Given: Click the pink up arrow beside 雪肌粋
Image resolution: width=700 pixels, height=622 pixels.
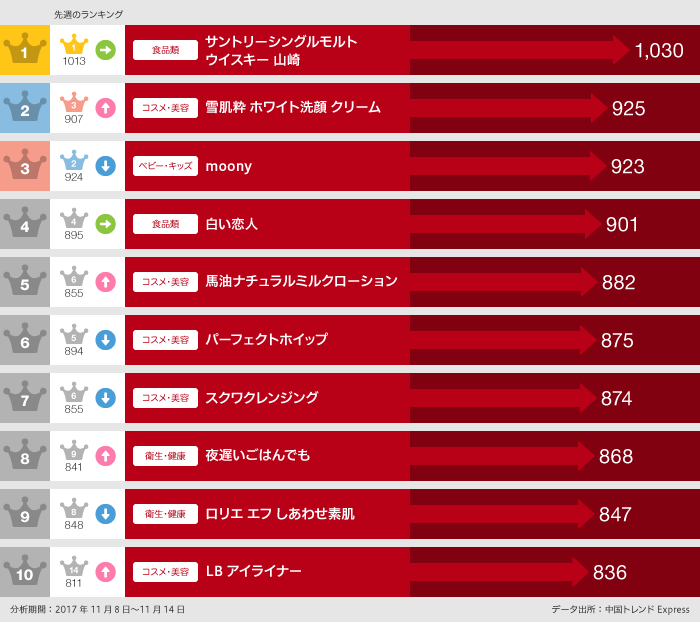Looking at the screenshot, I should tap(106, 107).
